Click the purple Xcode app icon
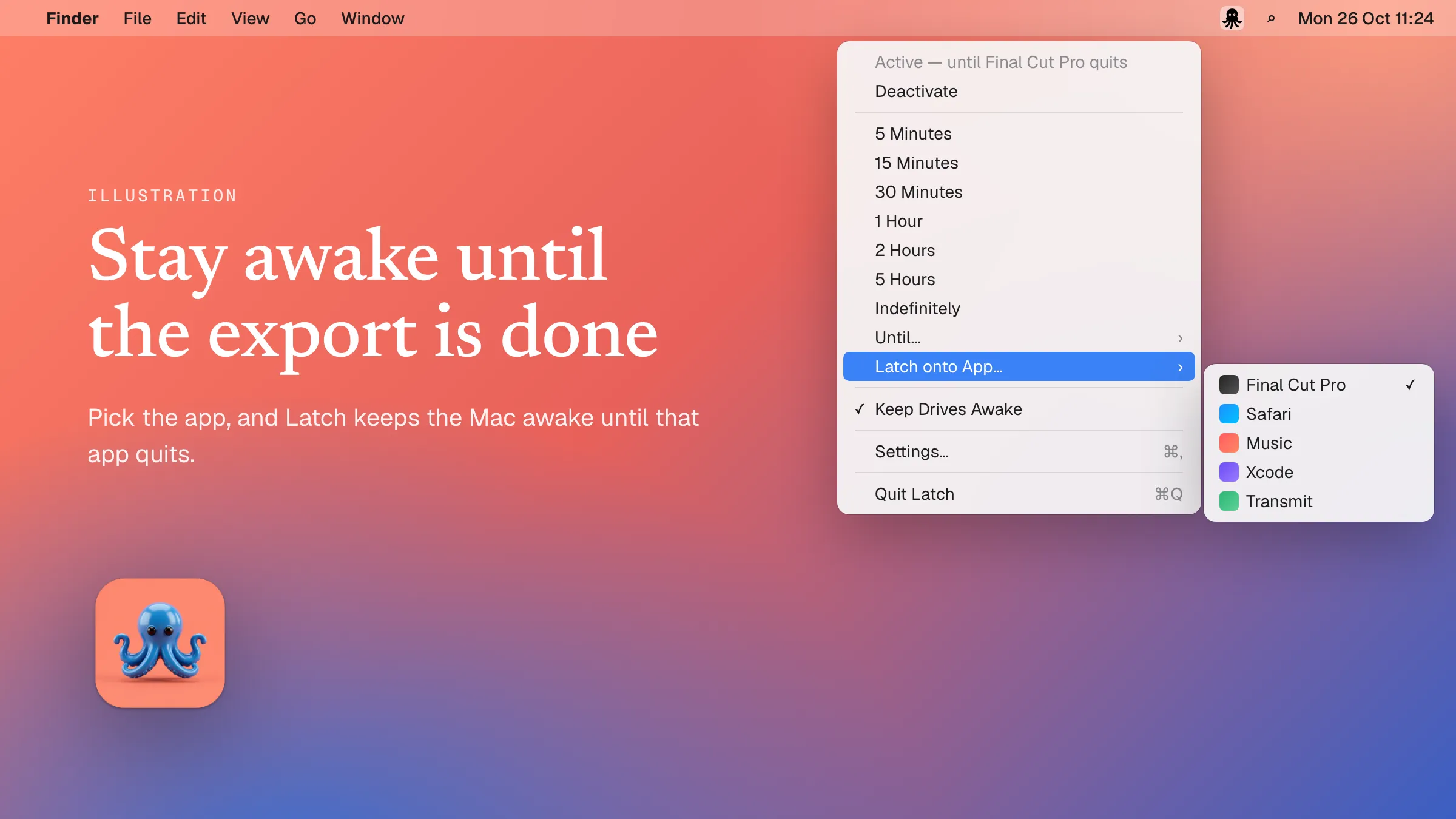 click(1228, 472)
